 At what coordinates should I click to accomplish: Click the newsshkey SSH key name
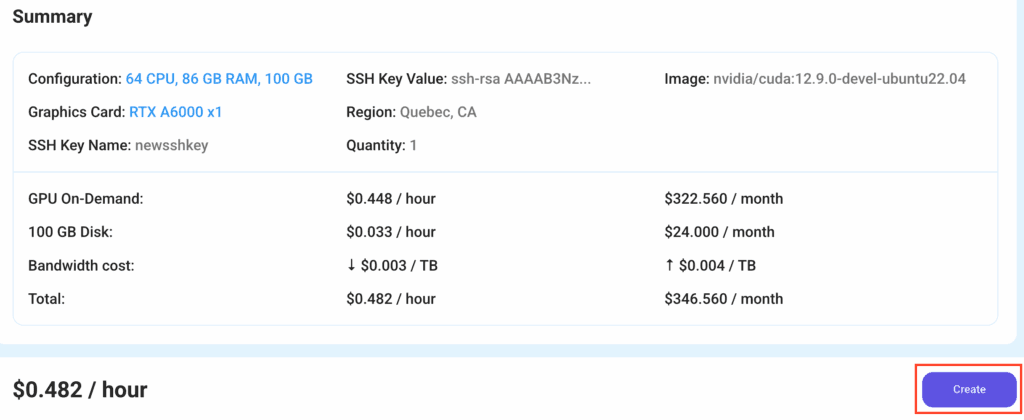pos(172,145)
